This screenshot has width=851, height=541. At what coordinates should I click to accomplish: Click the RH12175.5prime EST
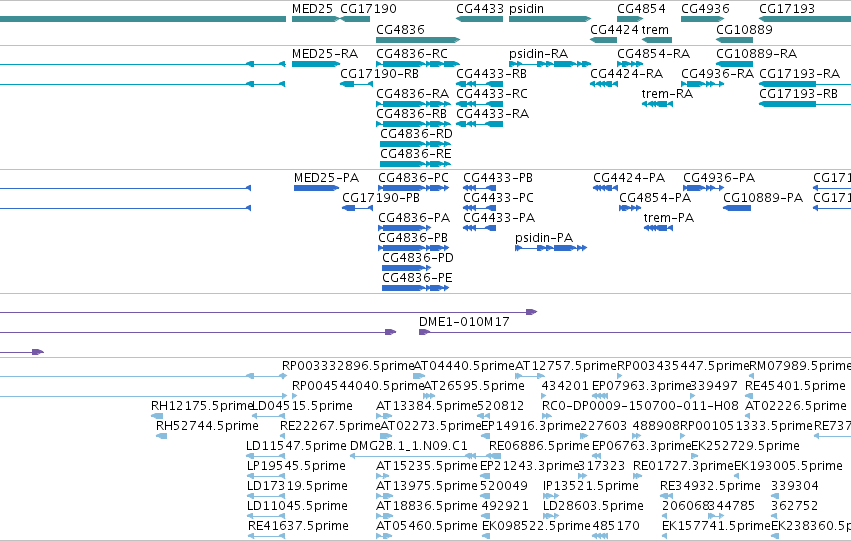[157, 416]
